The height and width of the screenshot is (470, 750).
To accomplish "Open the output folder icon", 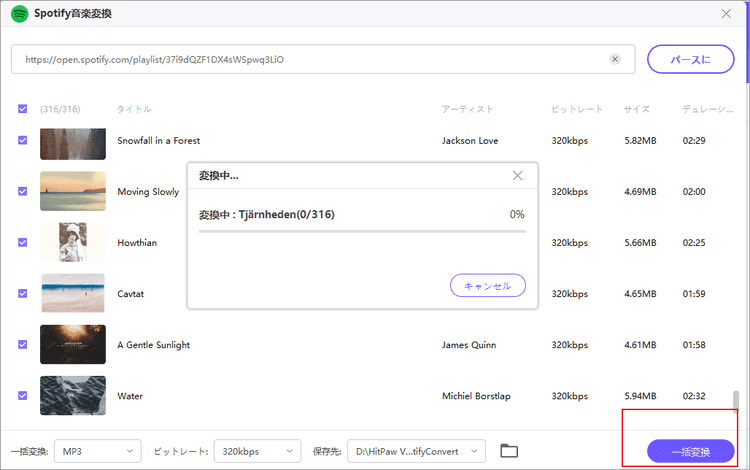I will tap(509, 450).
